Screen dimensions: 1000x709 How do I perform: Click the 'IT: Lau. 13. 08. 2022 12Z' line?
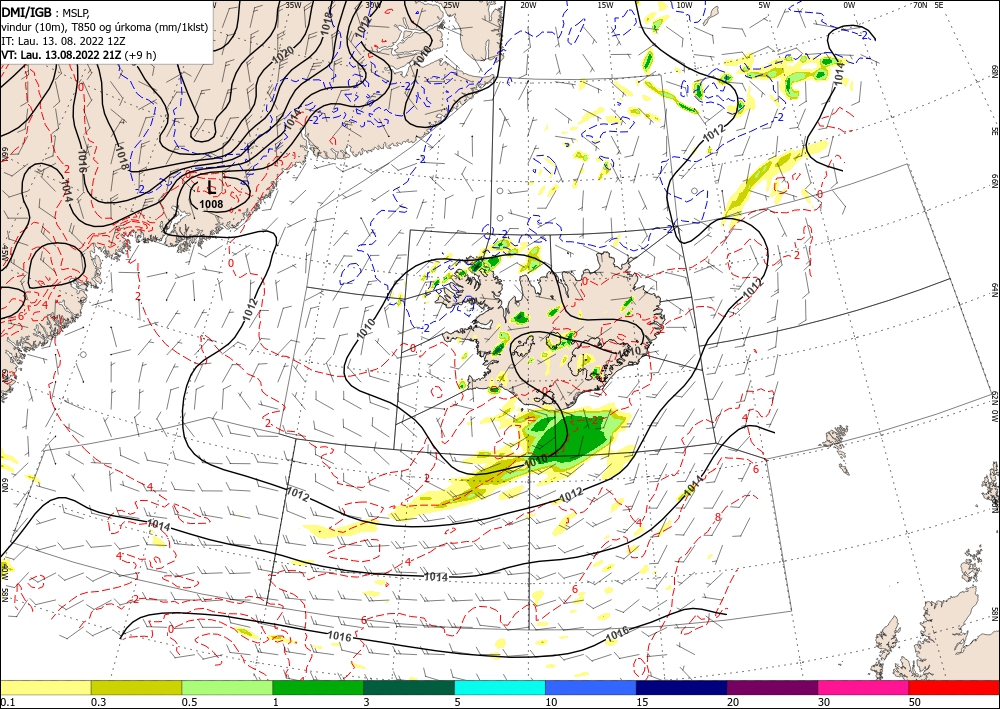click(62, 41)
